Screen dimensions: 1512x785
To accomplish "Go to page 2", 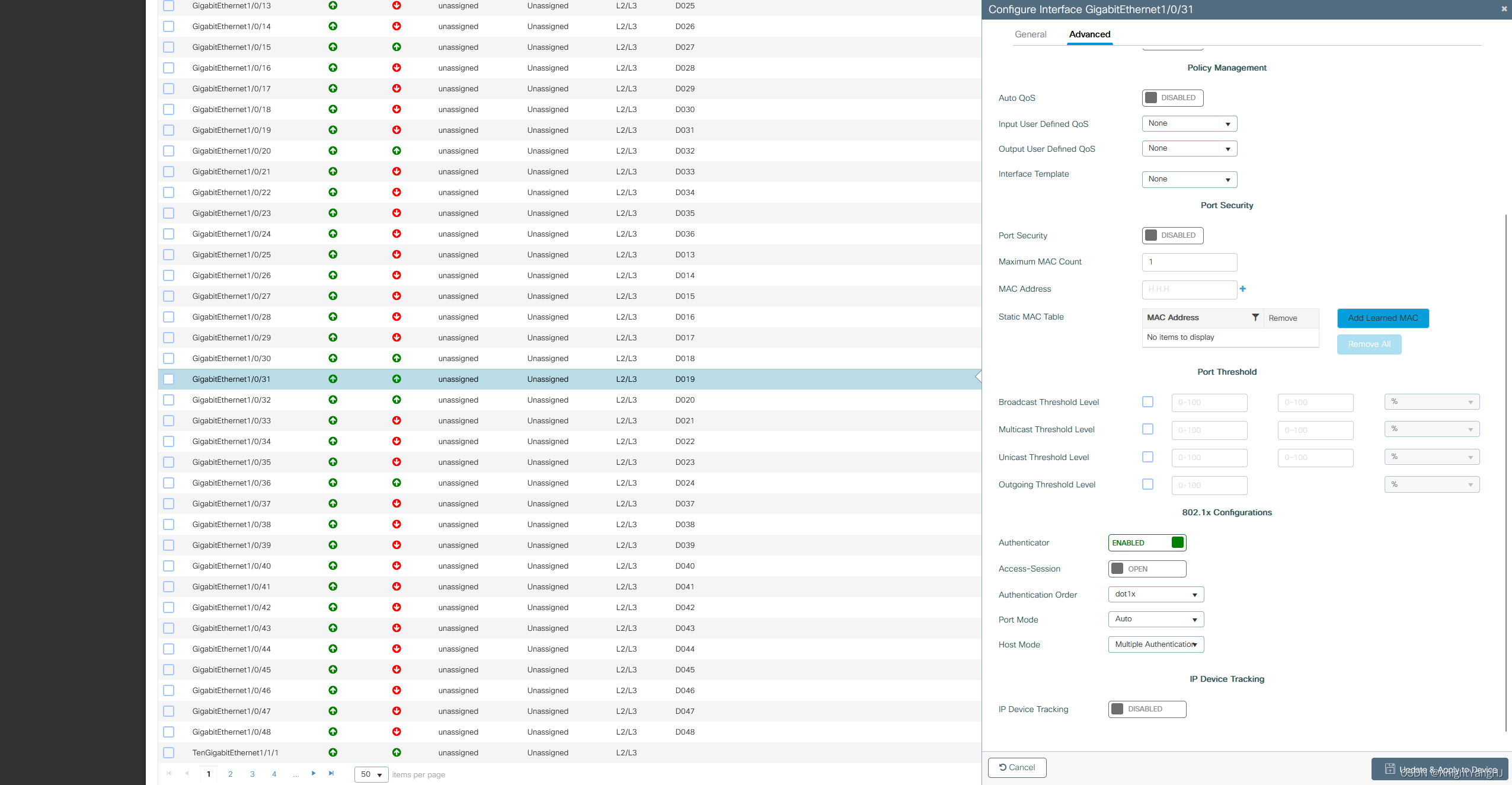I will pyautogui.click(x=230, y=774).
